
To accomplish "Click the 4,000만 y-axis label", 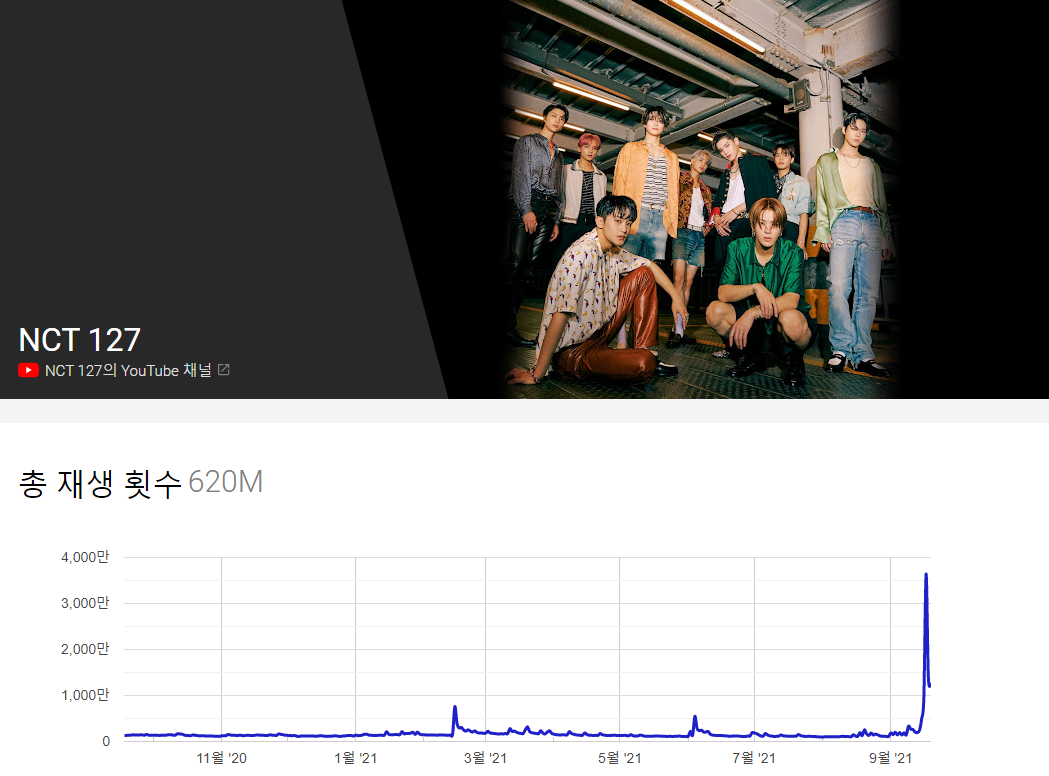I will tap(84, 557).
